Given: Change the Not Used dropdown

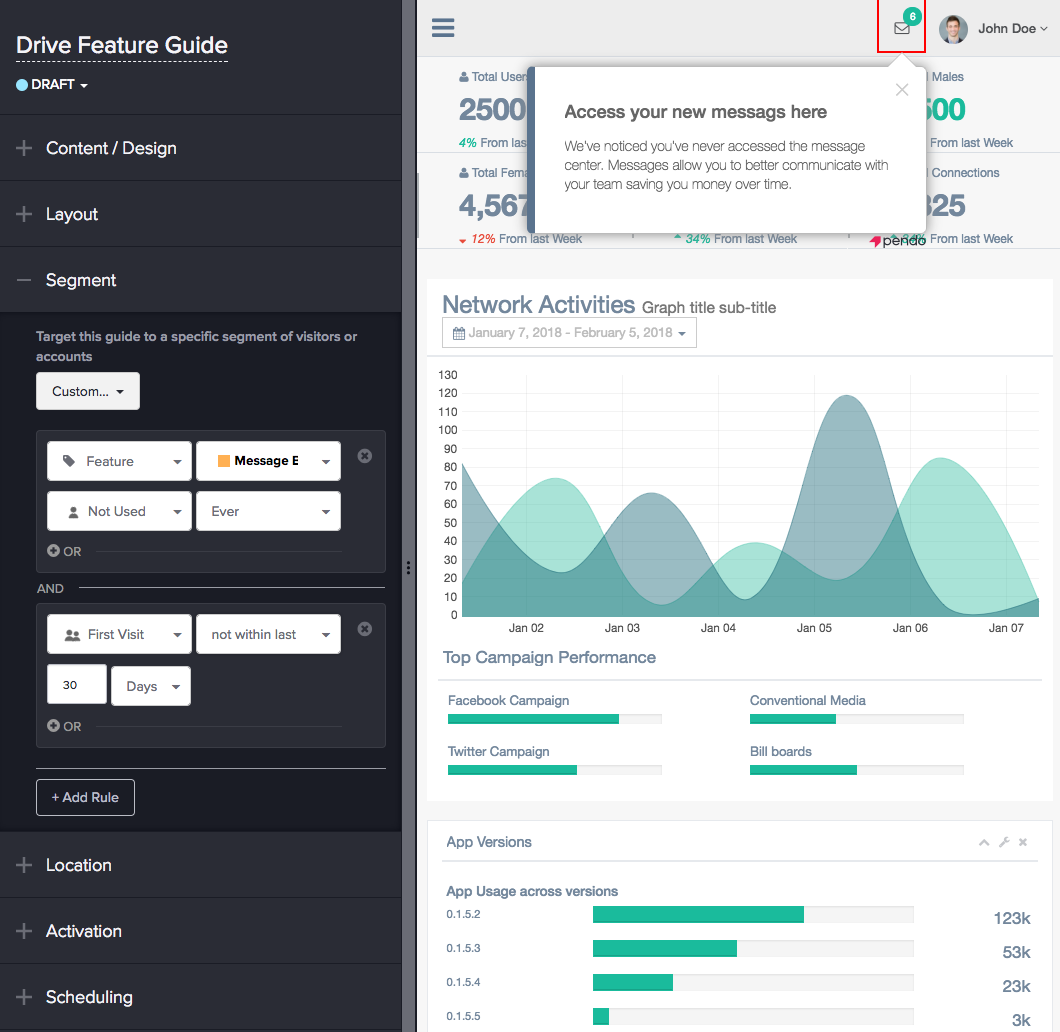Looking at the screenshot, I should click(x=119, y=511).
